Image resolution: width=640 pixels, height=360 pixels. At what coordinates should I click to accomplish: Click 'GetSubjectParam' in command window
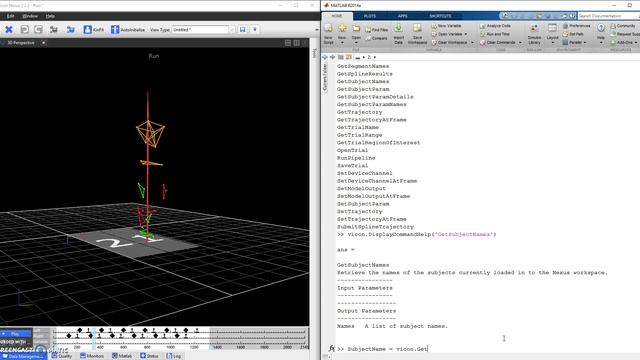(x=363, y=89)
